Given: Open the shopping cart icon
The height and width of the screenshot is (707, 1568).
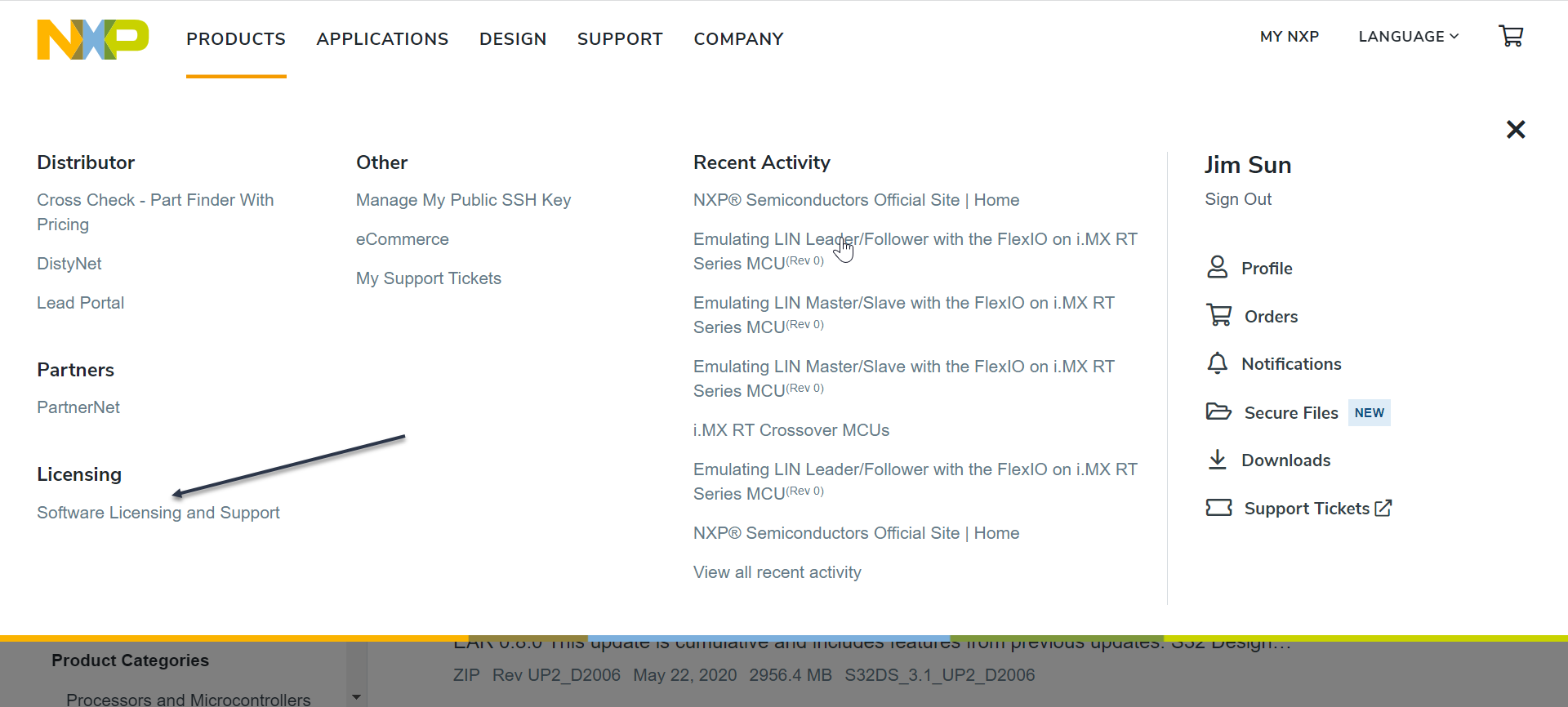Looking at the screenshot, I should pos(1511,36).
